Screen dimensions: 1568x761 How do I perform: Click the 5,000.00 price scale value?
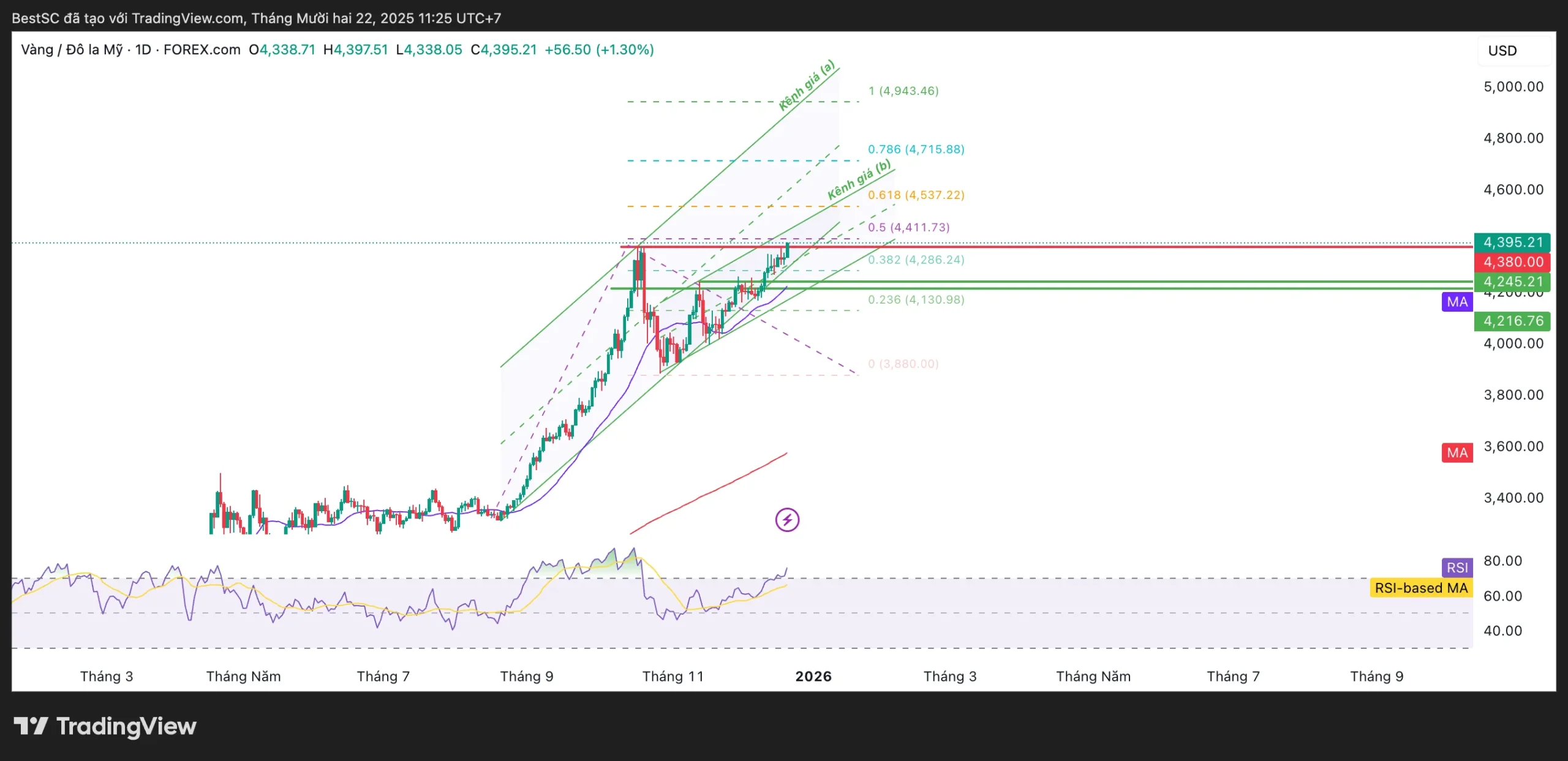click(1513, 86)
